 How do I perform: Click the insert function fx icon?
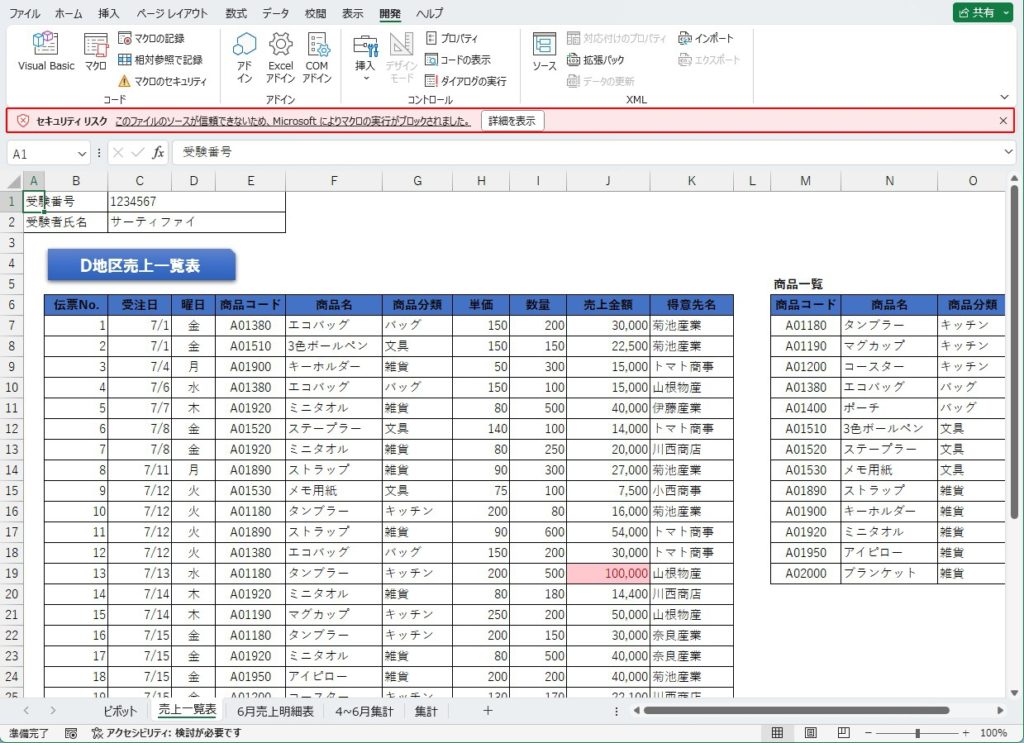[x=158, y=153]
